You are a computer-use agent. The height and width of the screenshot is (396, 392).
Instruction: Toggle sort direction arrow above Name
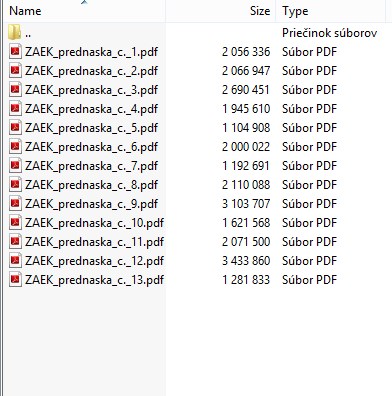[x=84, y=3]
